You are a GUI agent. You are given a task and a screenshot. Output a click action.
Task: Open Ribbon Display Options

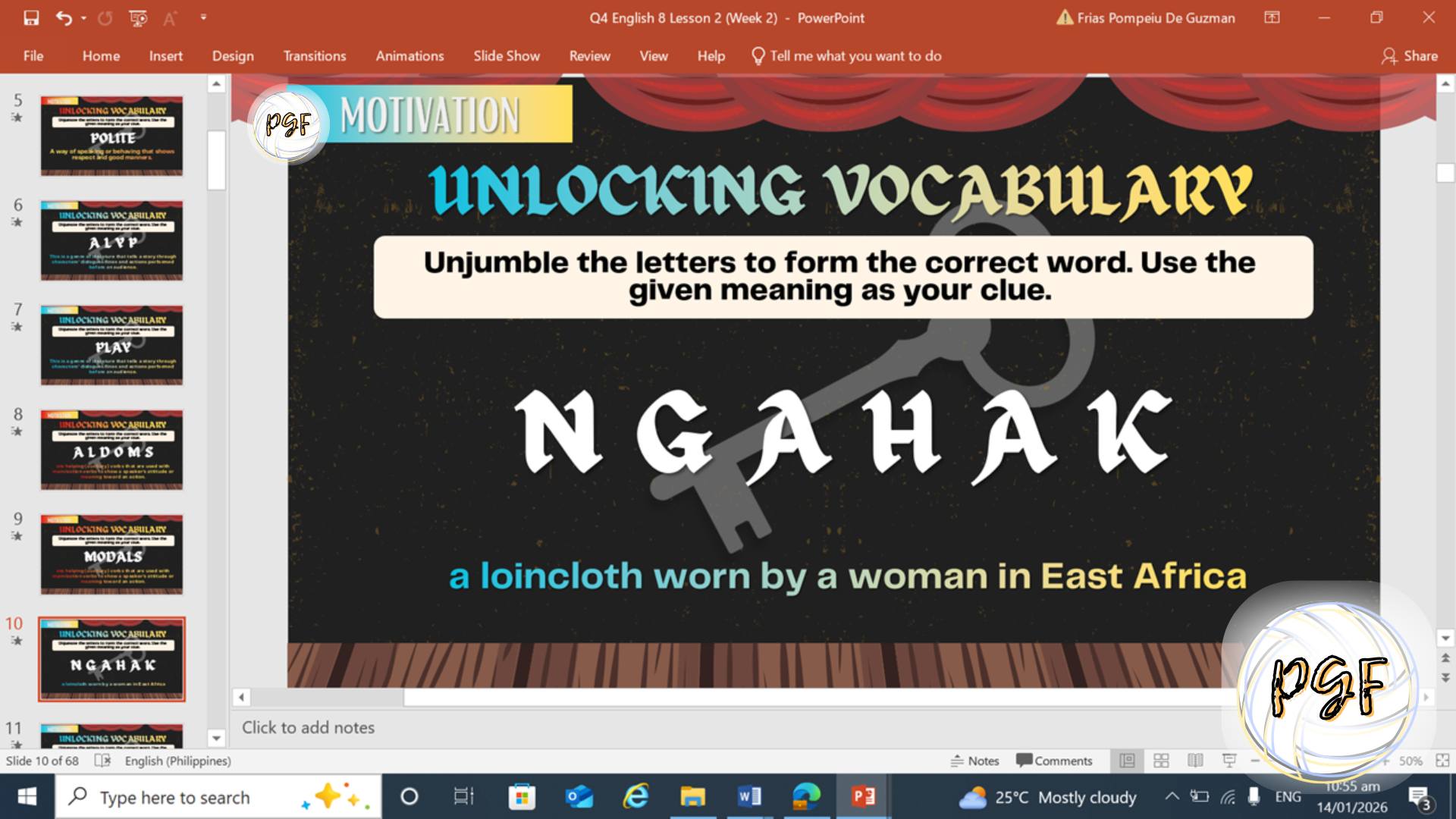click(1272, 17)
